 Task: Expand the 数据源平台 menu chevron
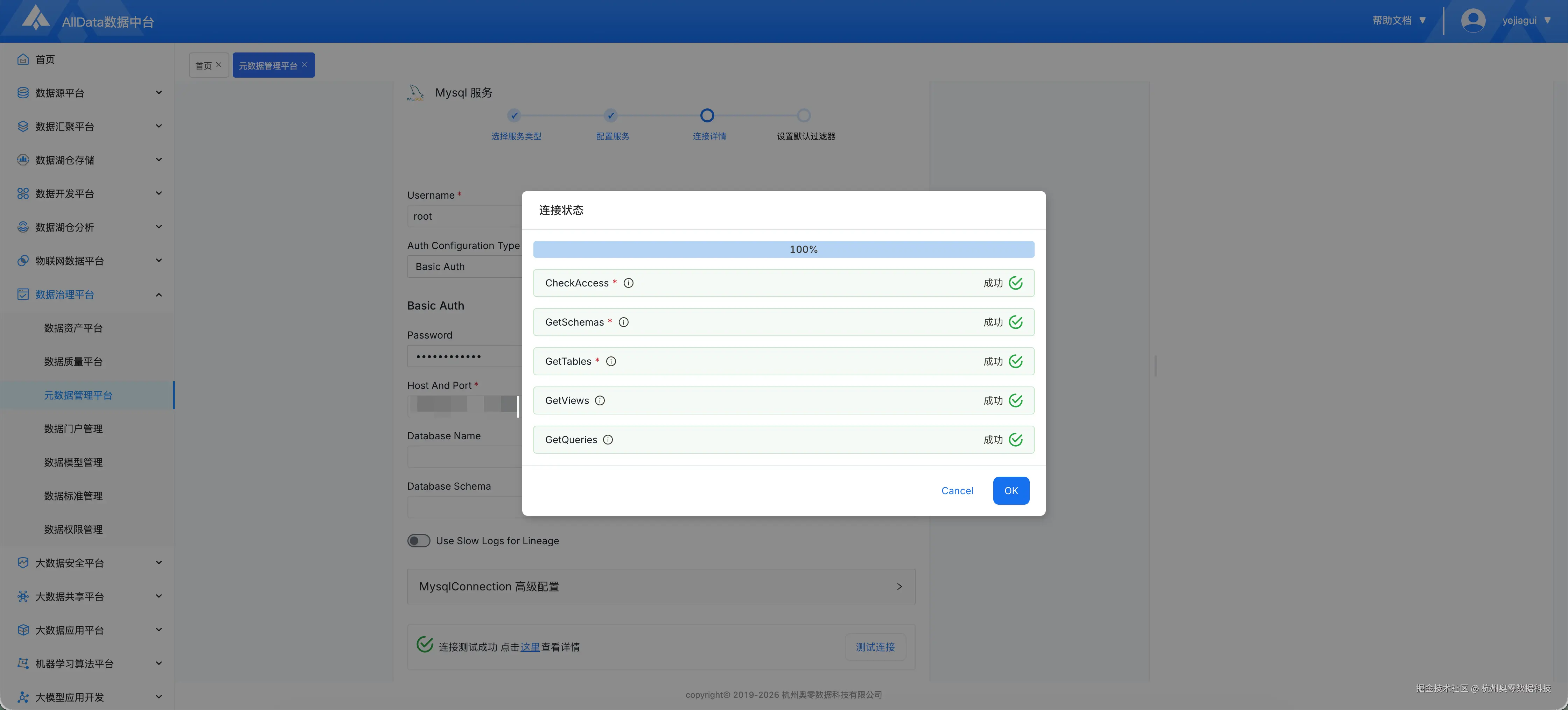[159, 92]
